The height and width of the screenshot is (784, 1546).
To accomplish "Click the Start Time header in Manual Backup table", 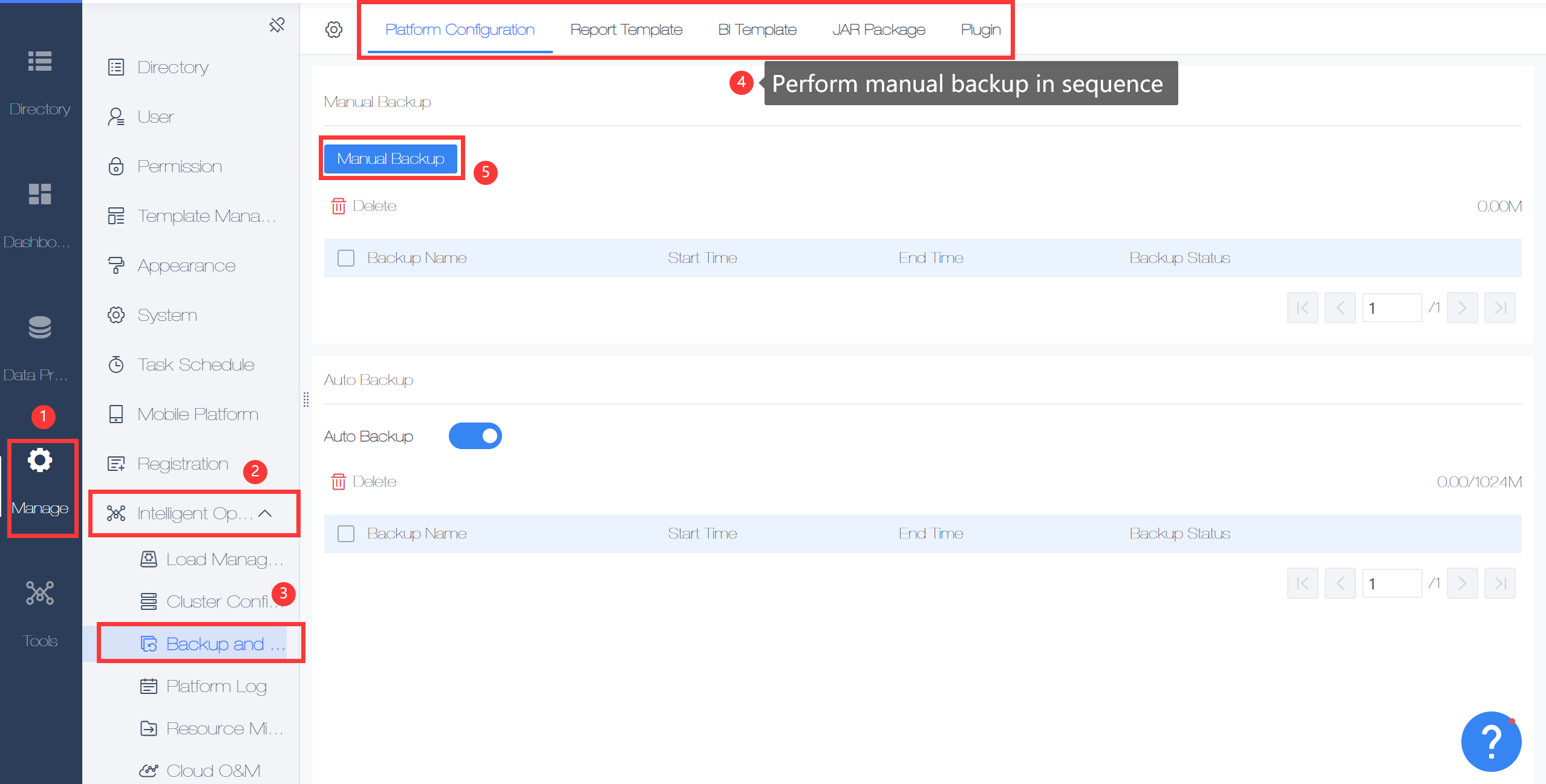I will (702, 258).
